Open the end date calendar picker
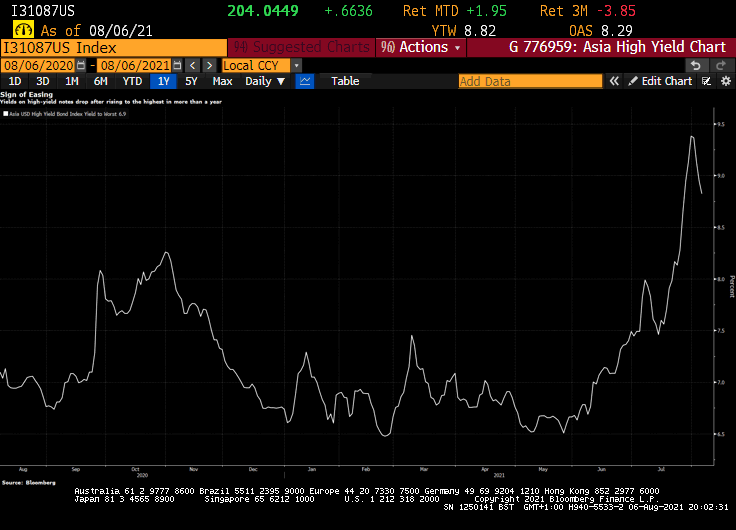 pos(177,65)
